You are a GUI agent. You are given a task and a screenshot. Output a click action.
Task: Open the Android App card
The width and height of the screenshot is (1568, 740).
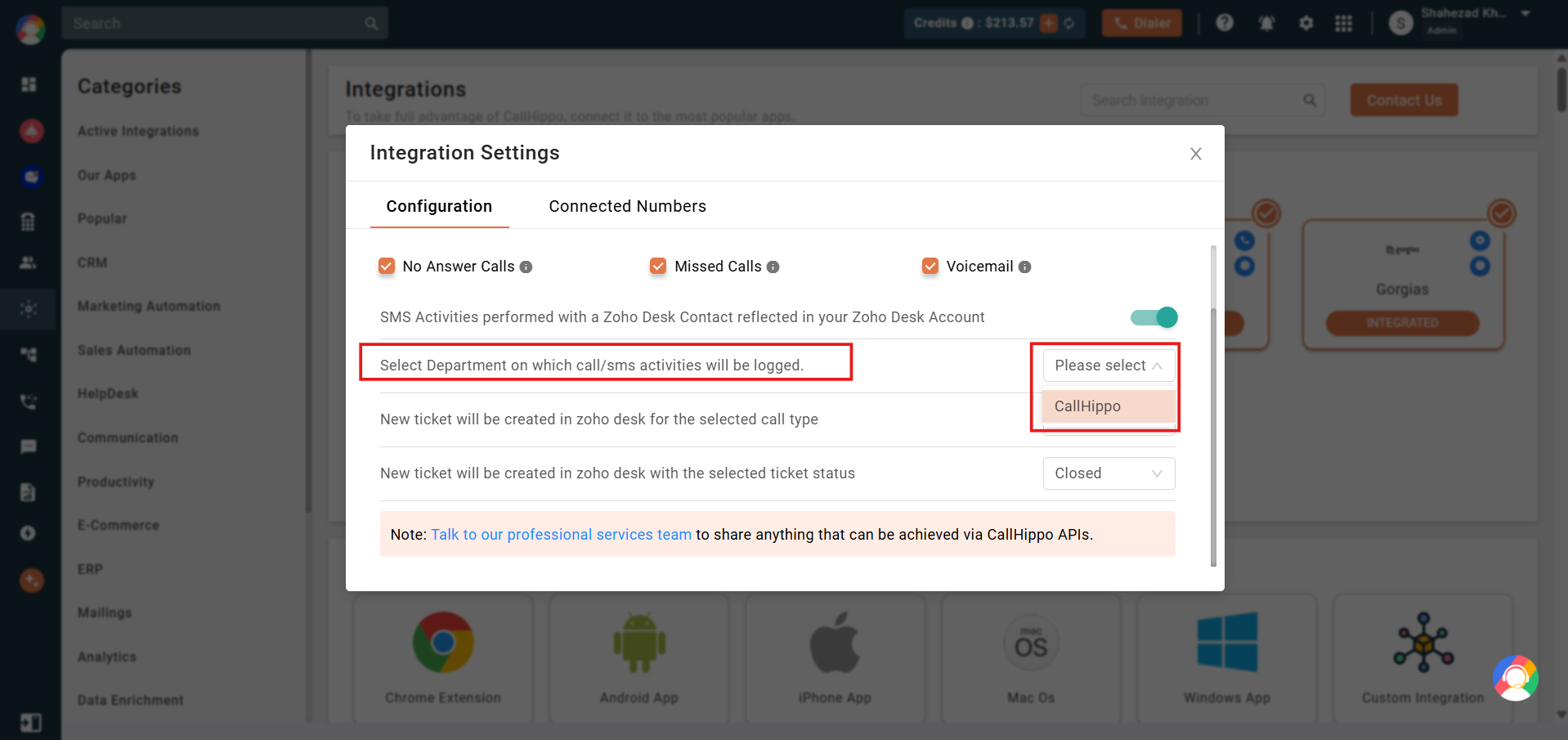pos(639,658)
